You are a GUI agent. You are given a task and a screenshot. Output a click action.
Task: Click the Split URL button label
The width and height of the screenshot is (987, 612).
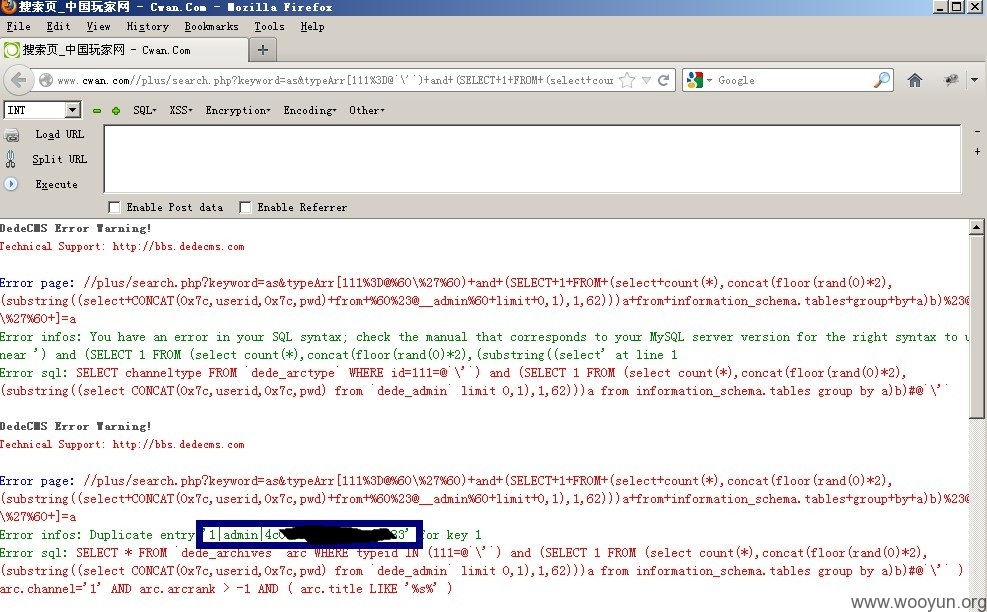pos(59,159)
